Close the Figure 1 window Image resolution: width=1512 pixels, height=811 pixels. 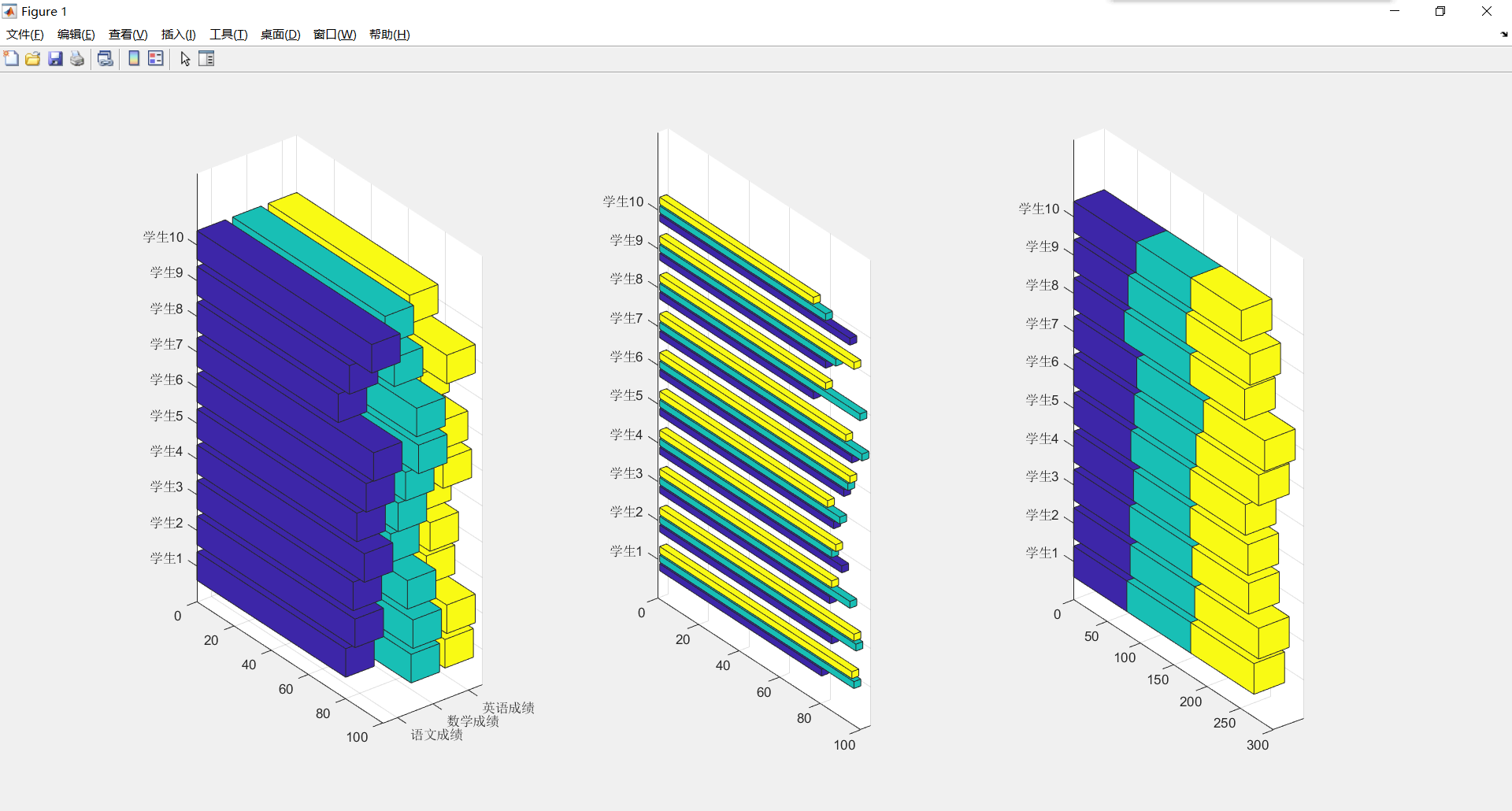(x=1487, y=11)
